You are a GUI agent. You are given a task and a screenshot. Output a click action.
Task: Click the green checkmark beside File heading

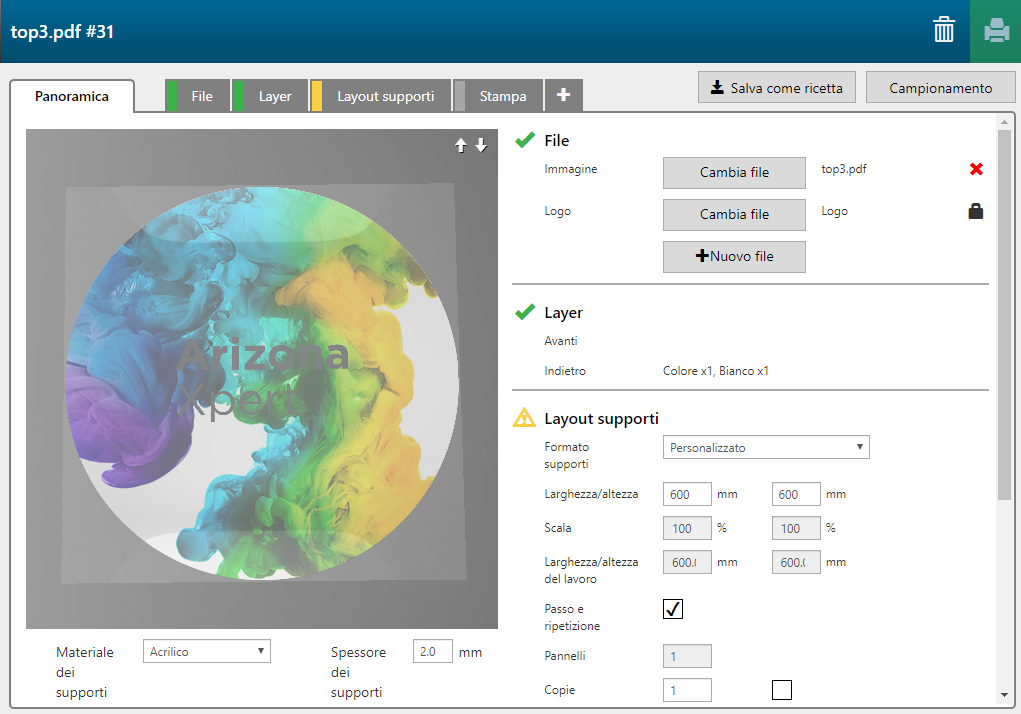tap(525, 140)
